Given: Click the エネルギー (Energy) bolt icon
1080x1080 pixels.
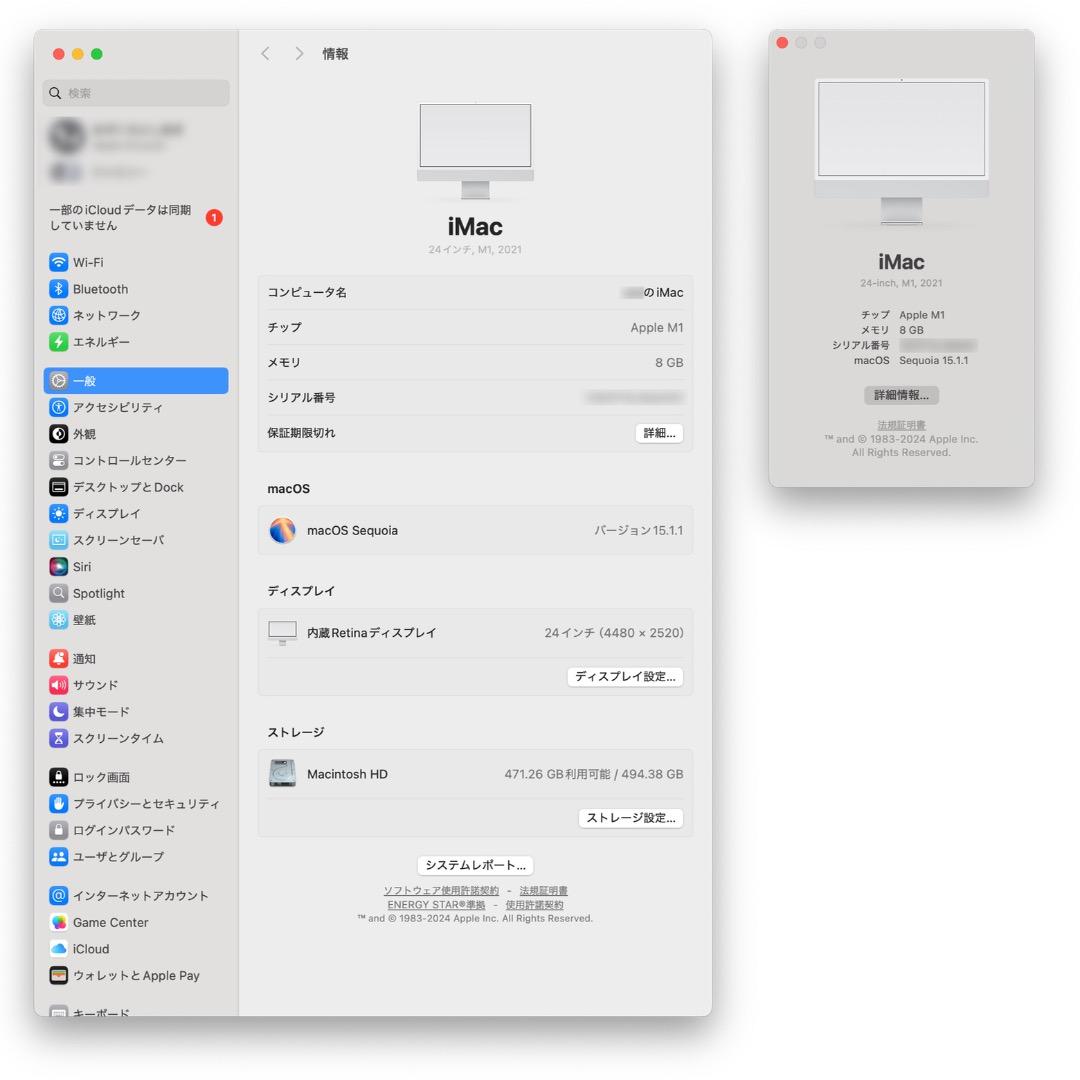Looking at the screenshot, I should (x=57, y=341).
